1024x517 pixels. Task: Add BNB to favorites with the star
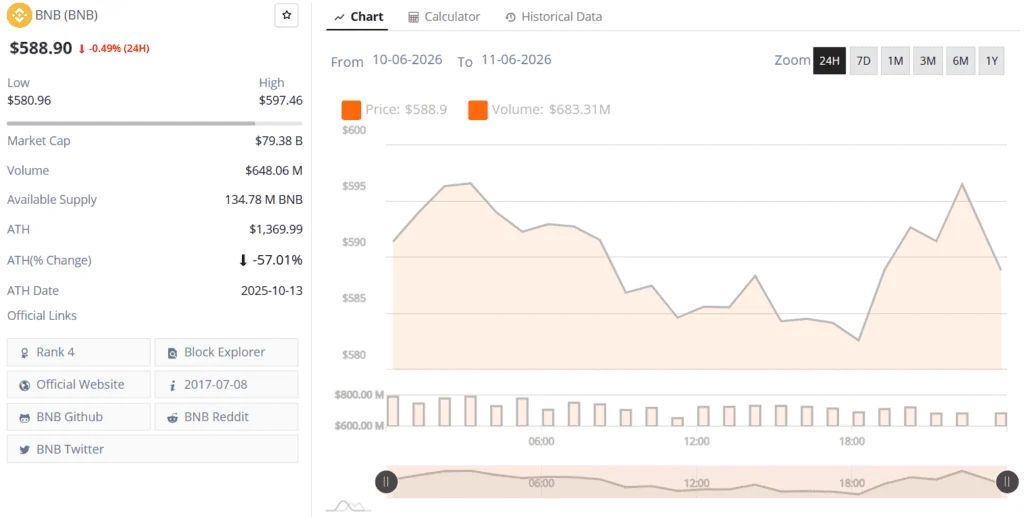coord(287,15)
